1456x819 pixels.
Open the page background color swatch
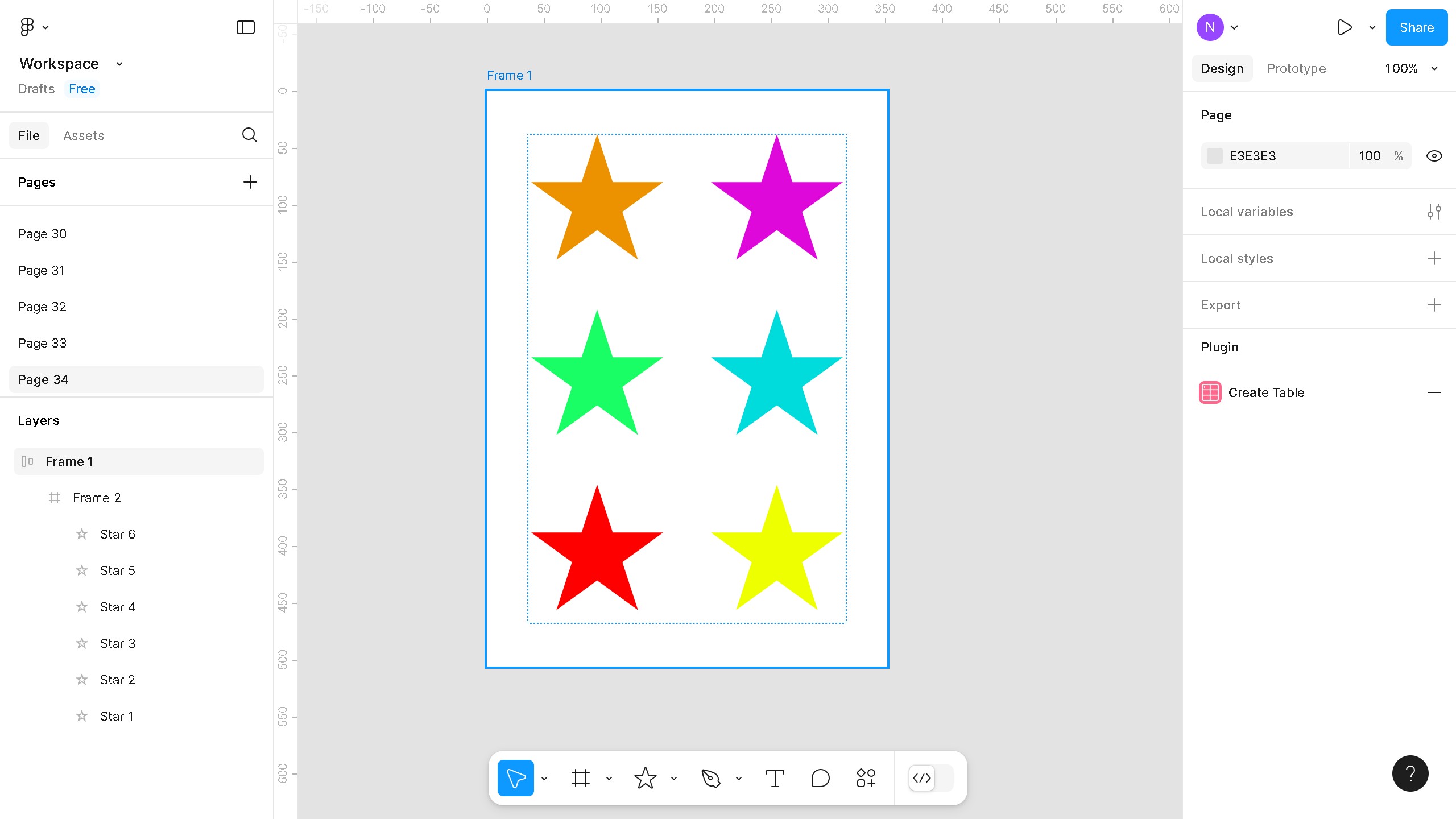pyautogui.click(x=1215, y=155)
